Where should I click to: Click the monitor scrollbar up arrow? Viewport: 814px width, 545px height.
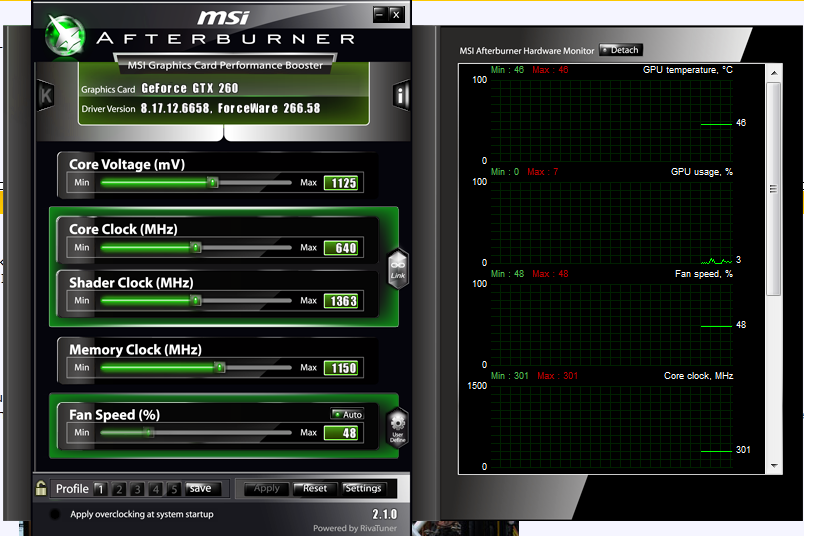(774, 73)
